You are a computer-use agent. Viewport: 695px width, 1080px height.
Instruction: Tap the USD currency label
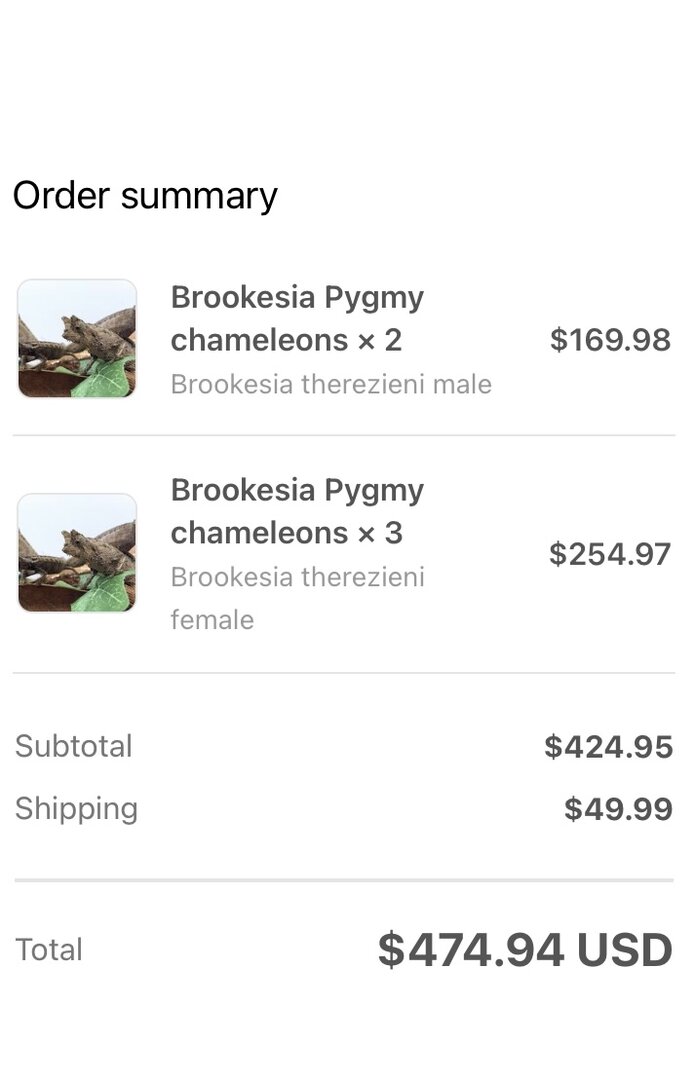click(x=624, y=950)
